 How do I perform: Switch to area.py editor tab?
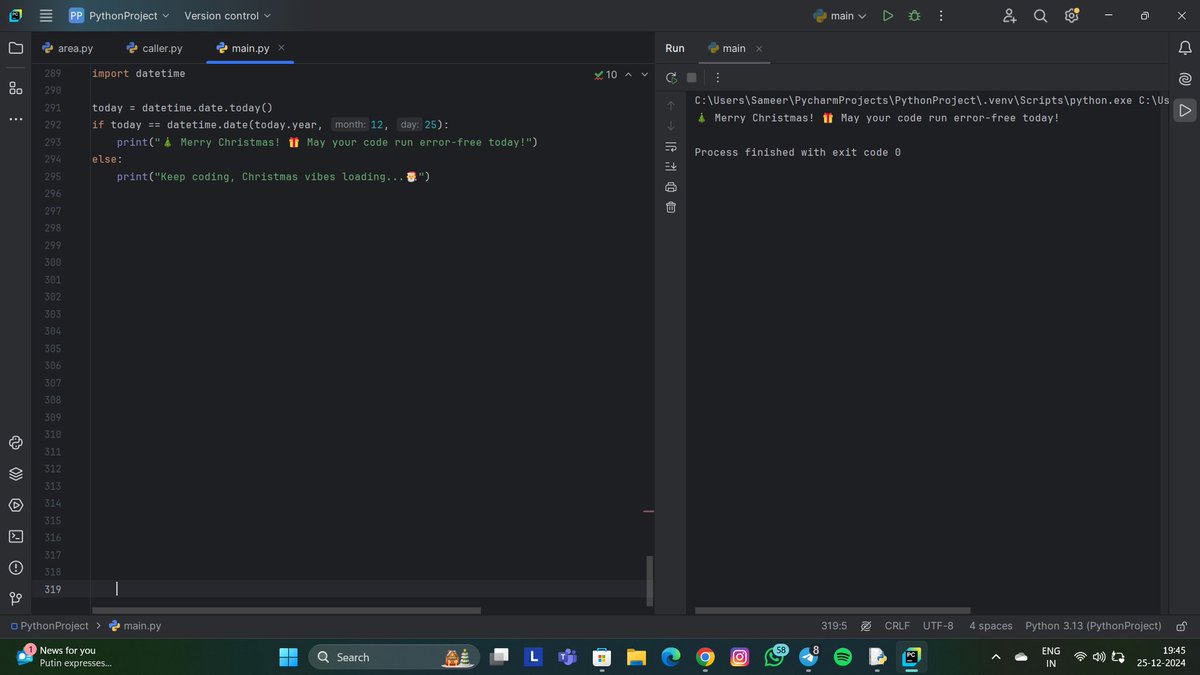coord(67,48)
